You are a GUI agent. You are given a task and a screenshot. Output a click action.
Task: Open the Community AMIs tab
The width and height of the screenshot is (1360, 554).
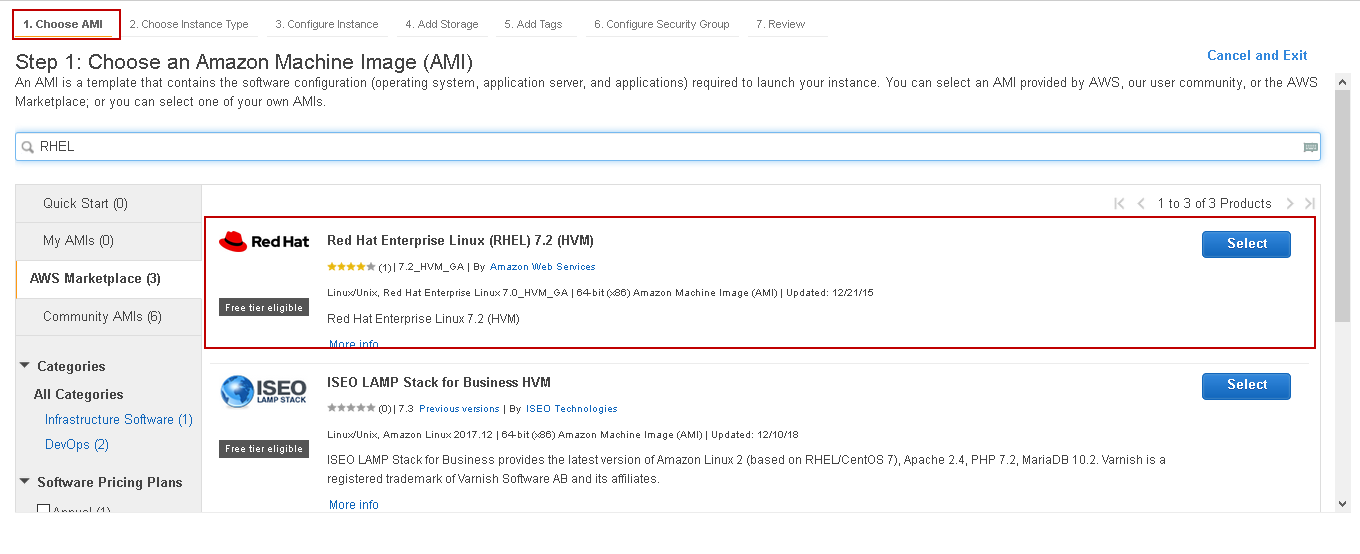[x=102, y=317]
